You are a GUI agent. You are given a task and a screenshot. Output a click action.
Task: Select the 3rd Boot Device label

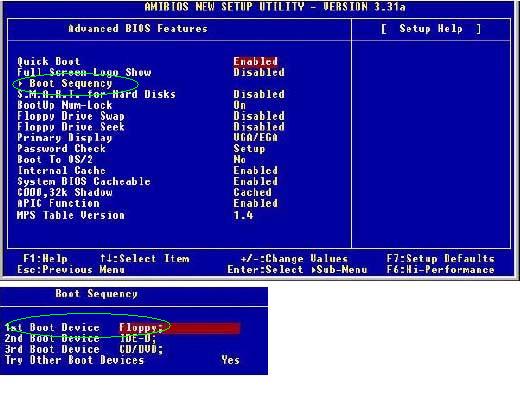coord(52,349)
